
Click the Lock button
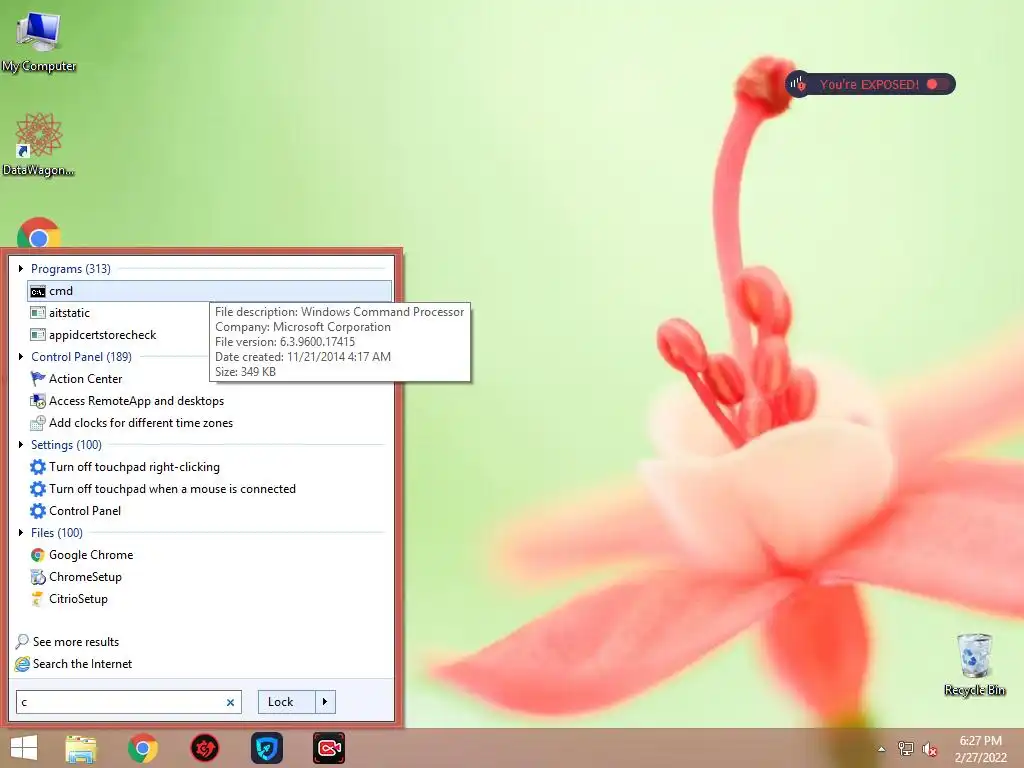287,702
